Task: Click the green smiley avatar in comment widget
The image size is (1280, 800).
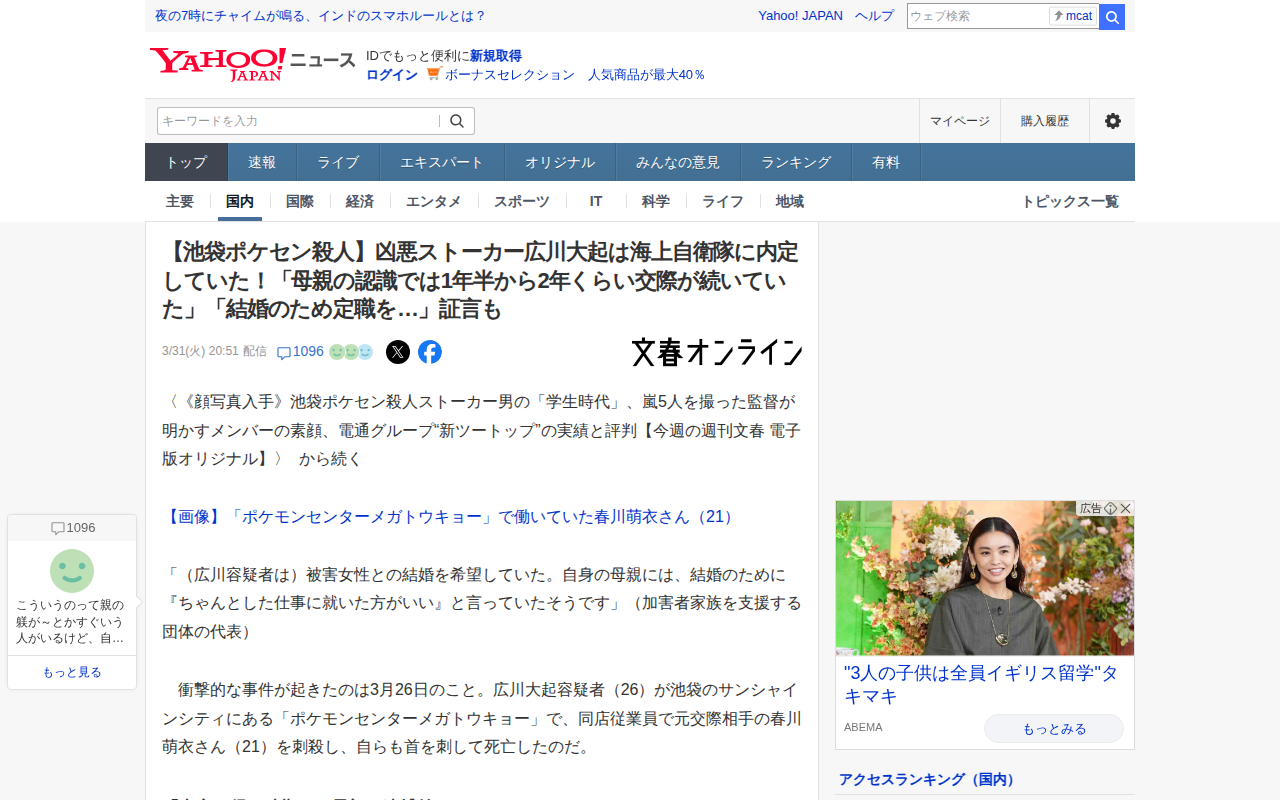Action: pyautogui.click(x=72, y=571)
